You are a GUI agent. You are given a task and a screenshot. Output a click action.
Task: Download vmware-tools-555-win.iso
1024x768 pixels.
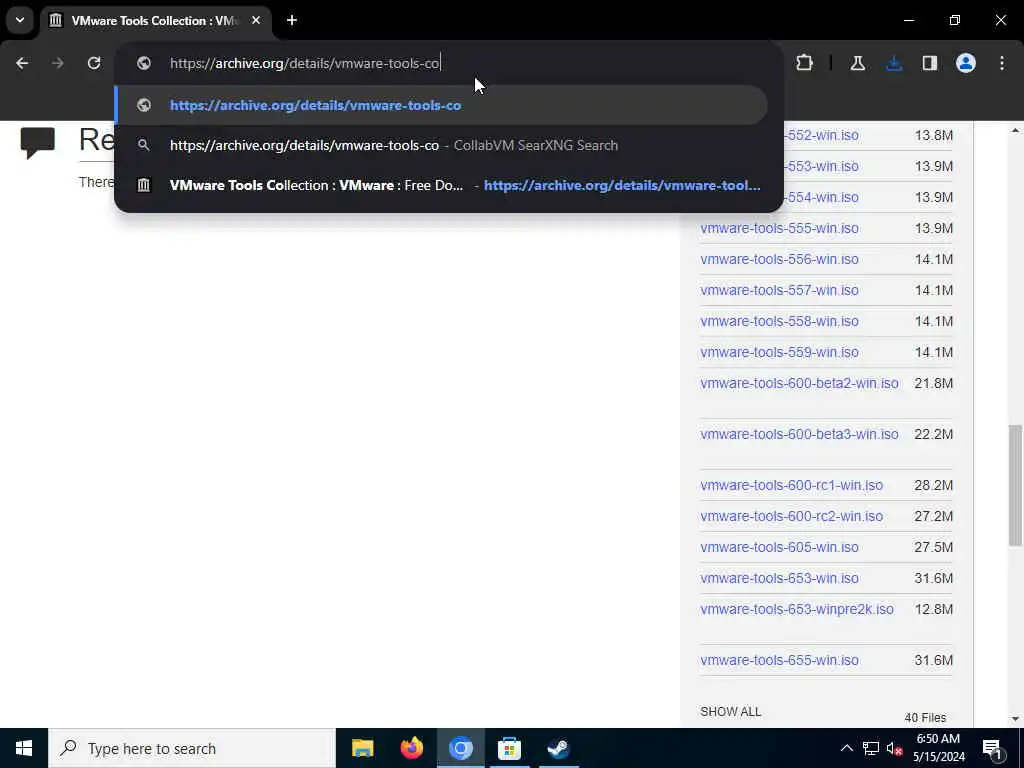pos(779,229)
